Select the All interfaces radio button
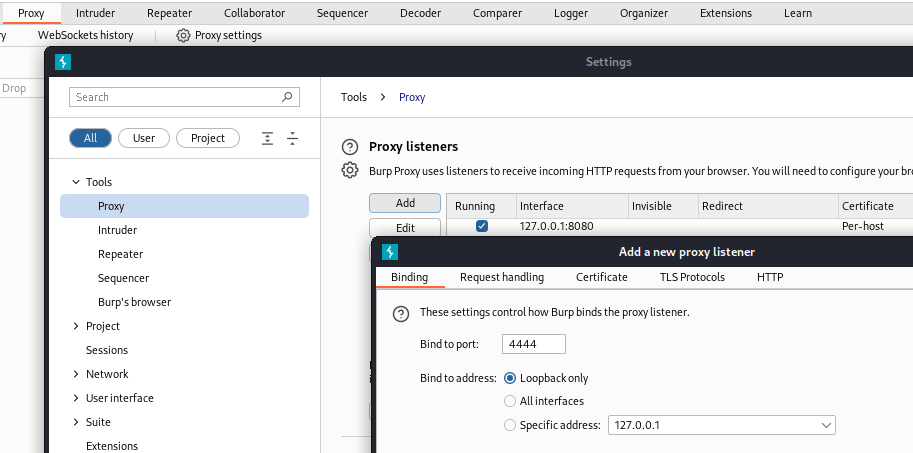 pos(510,401)
